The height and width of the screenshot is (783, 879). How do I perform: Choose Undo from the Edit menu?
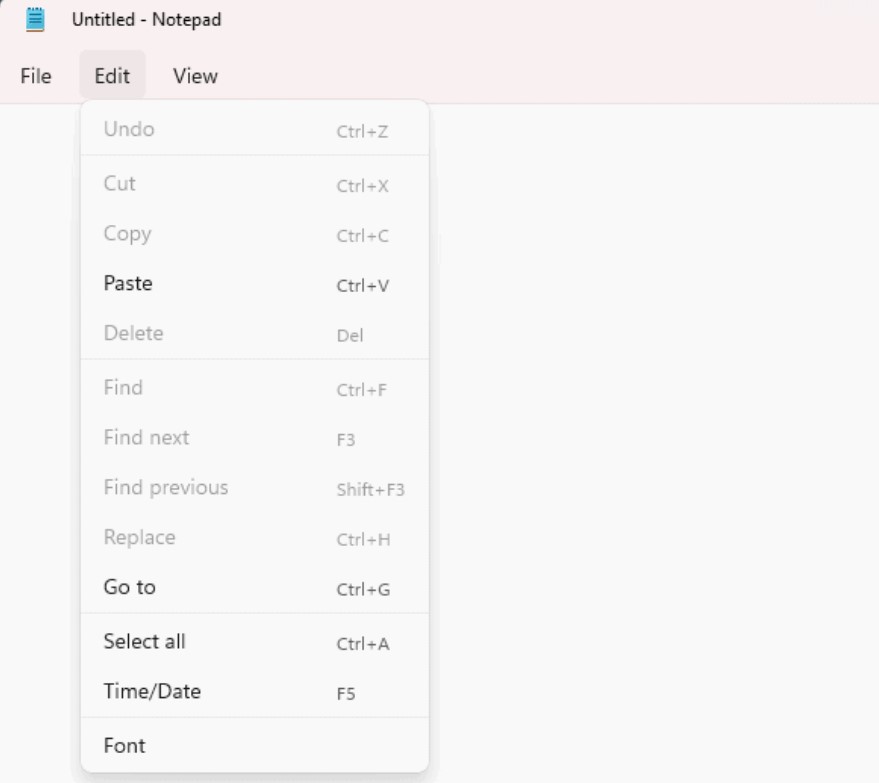tap(255, 129)
